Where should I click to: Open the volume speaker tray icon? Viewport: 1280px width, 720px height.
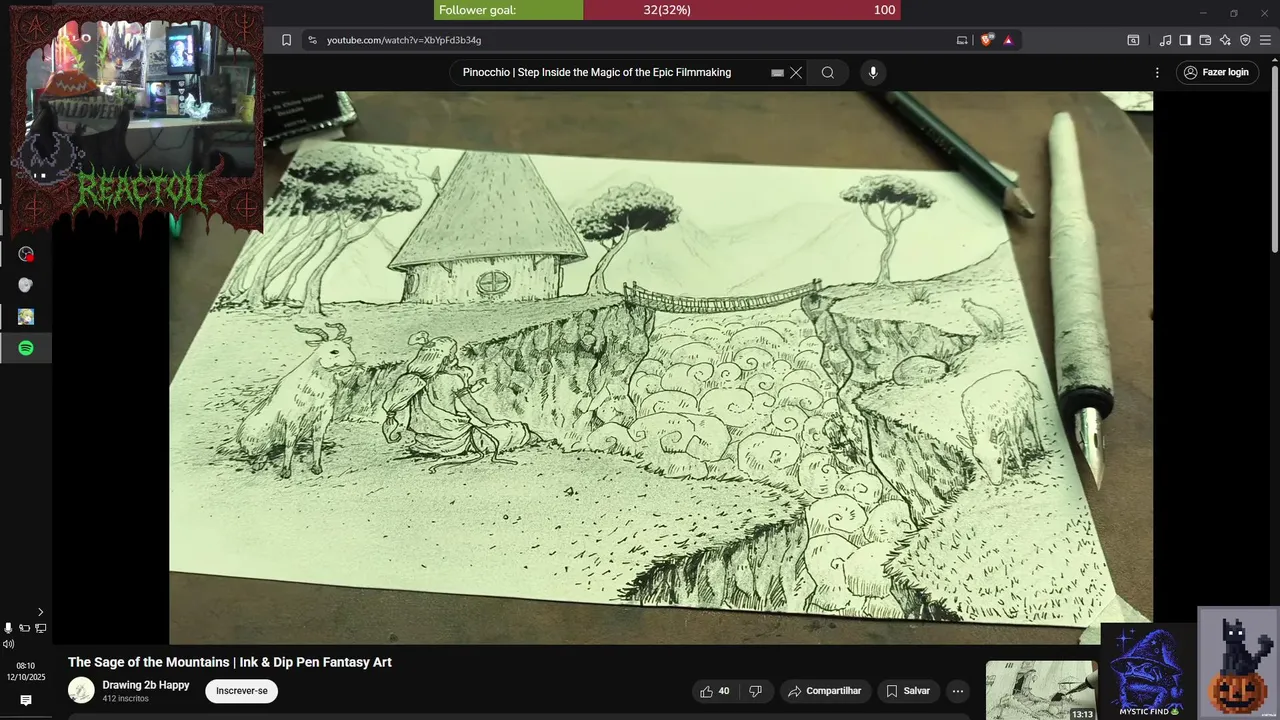click(9, 644)
